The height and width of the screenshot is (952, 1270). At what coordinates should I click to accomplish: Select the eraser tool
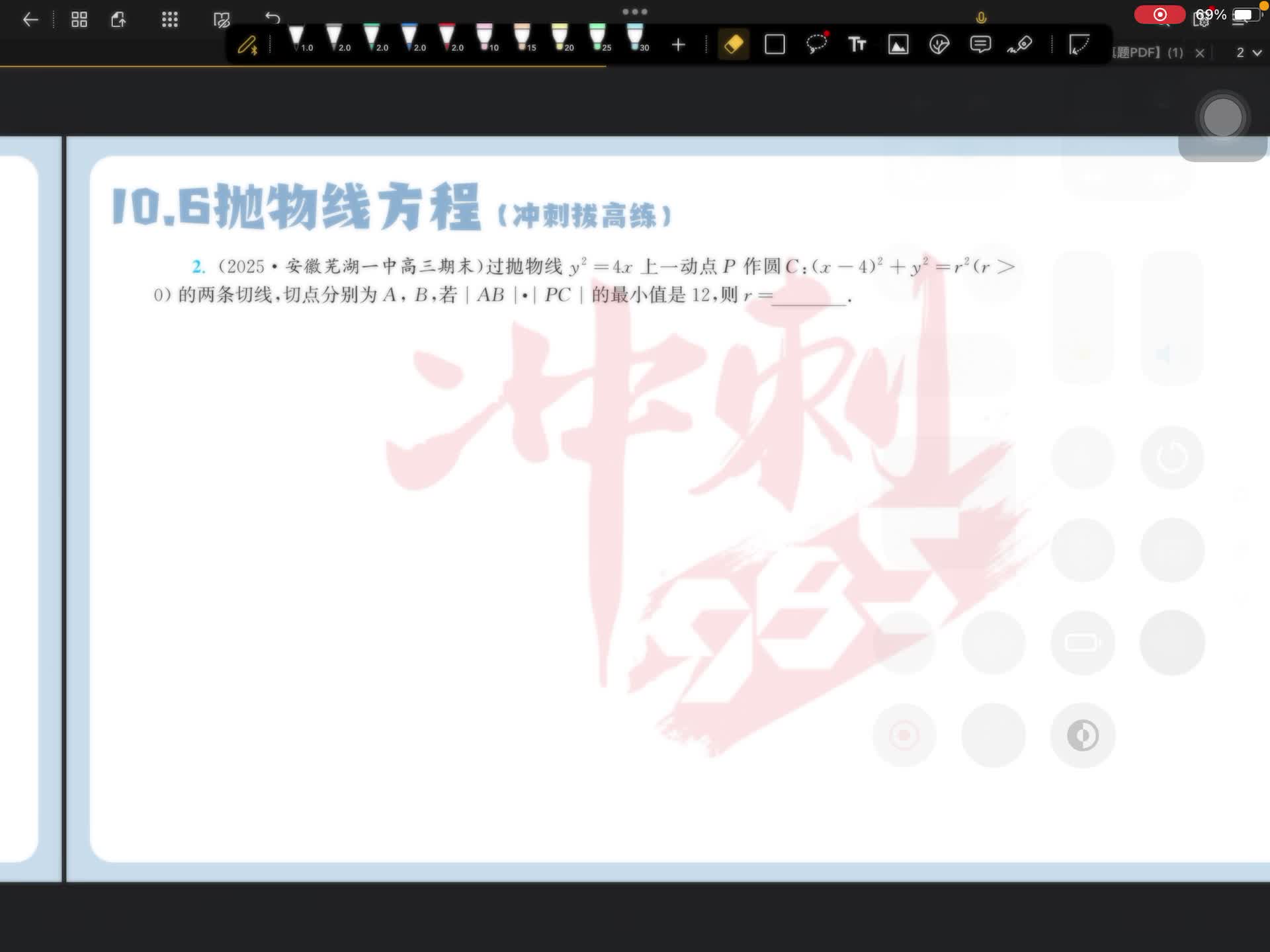(734, 45)
